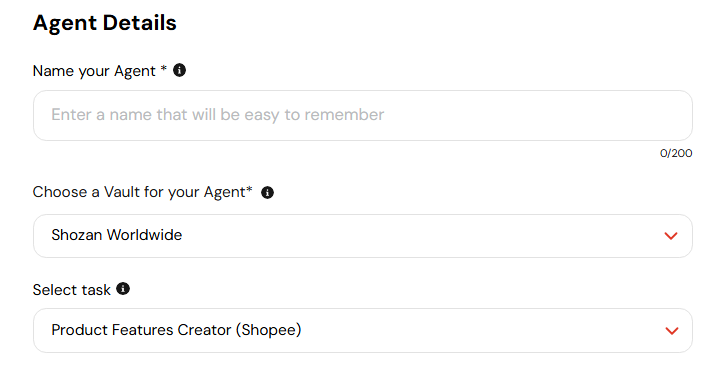Expand Select task list via its red chevron

coord(672,331)
